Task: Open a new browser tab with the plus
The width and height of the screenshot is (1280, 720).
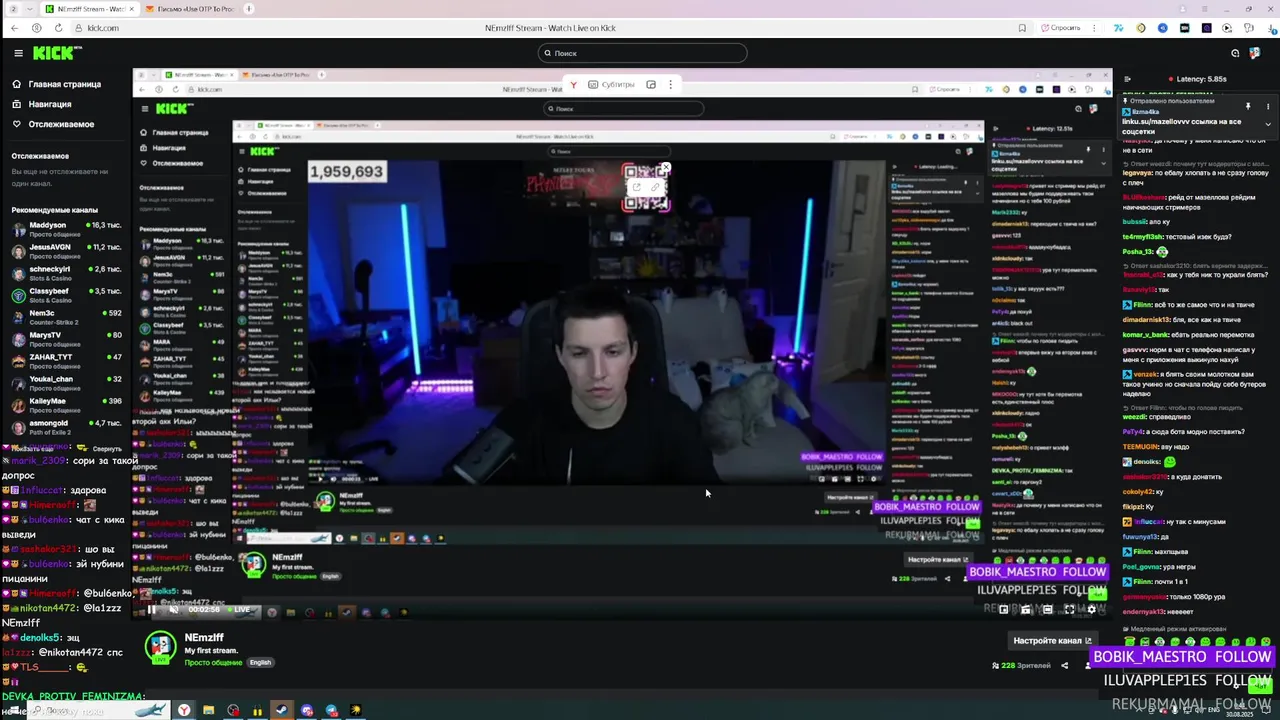Action: 249,9
